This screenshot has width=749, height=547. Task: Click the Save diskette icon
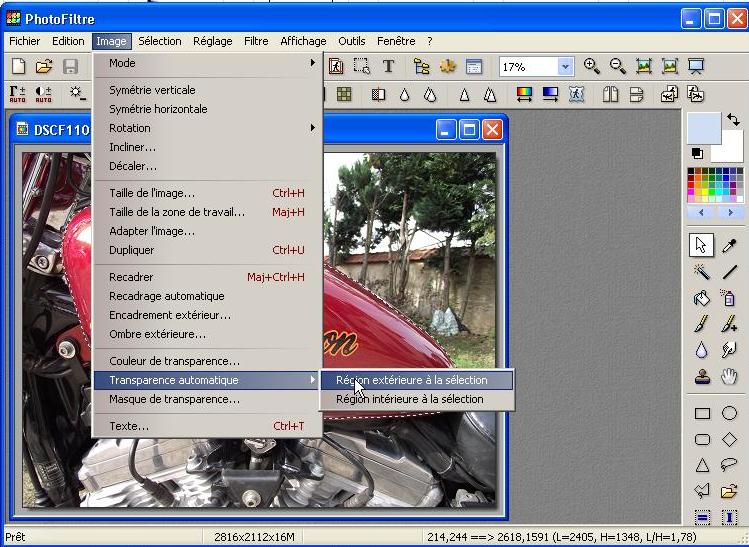(70, 66)
